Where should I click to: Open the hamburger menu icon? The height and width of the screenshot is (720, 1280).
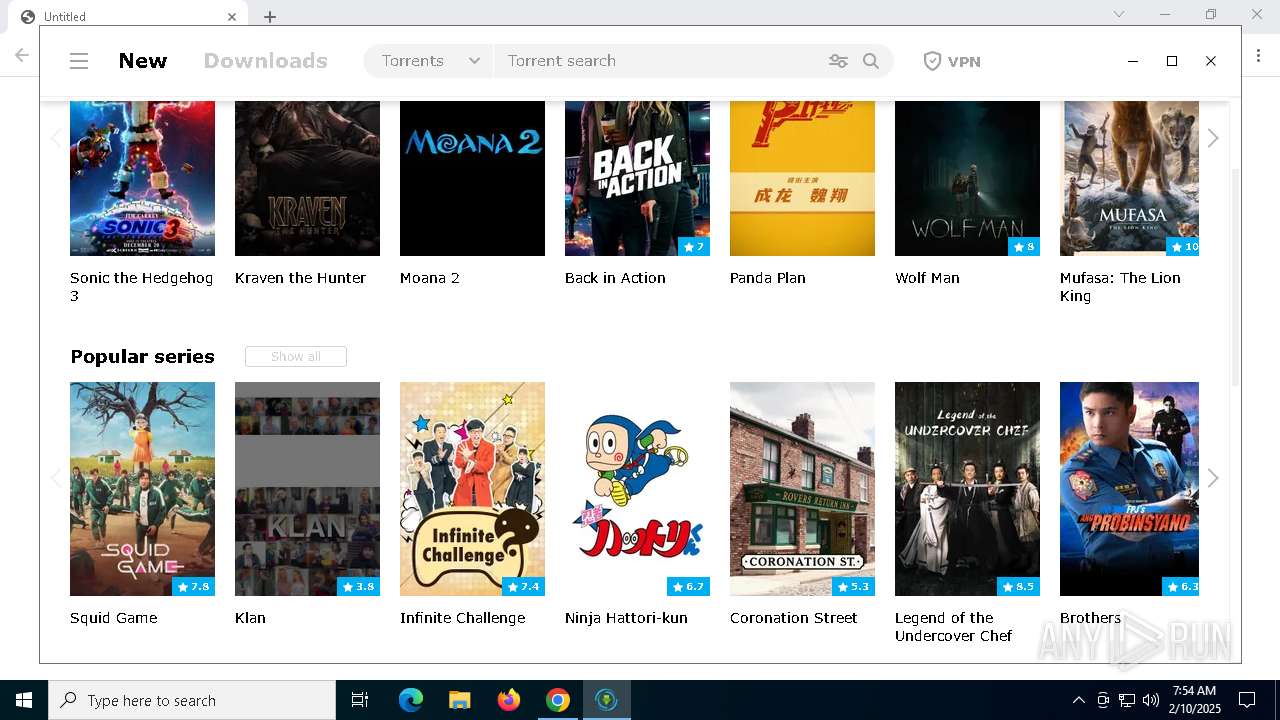pyautogui.click(x=79, y=61)
